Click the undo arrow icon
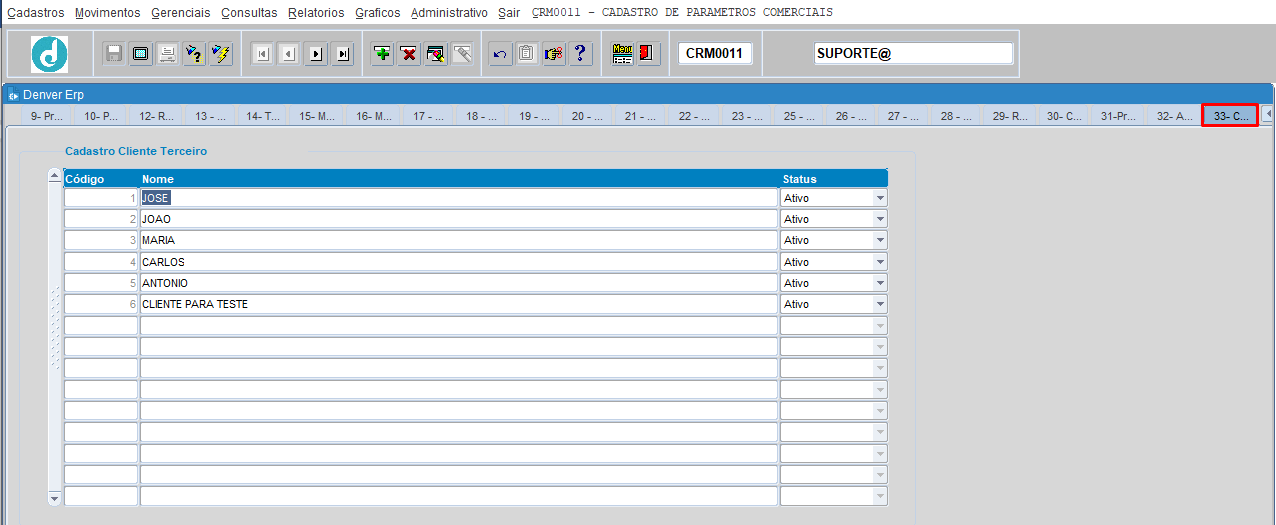Image resolution: width=1276 pixels, height=525 pixels. (500, 54)
